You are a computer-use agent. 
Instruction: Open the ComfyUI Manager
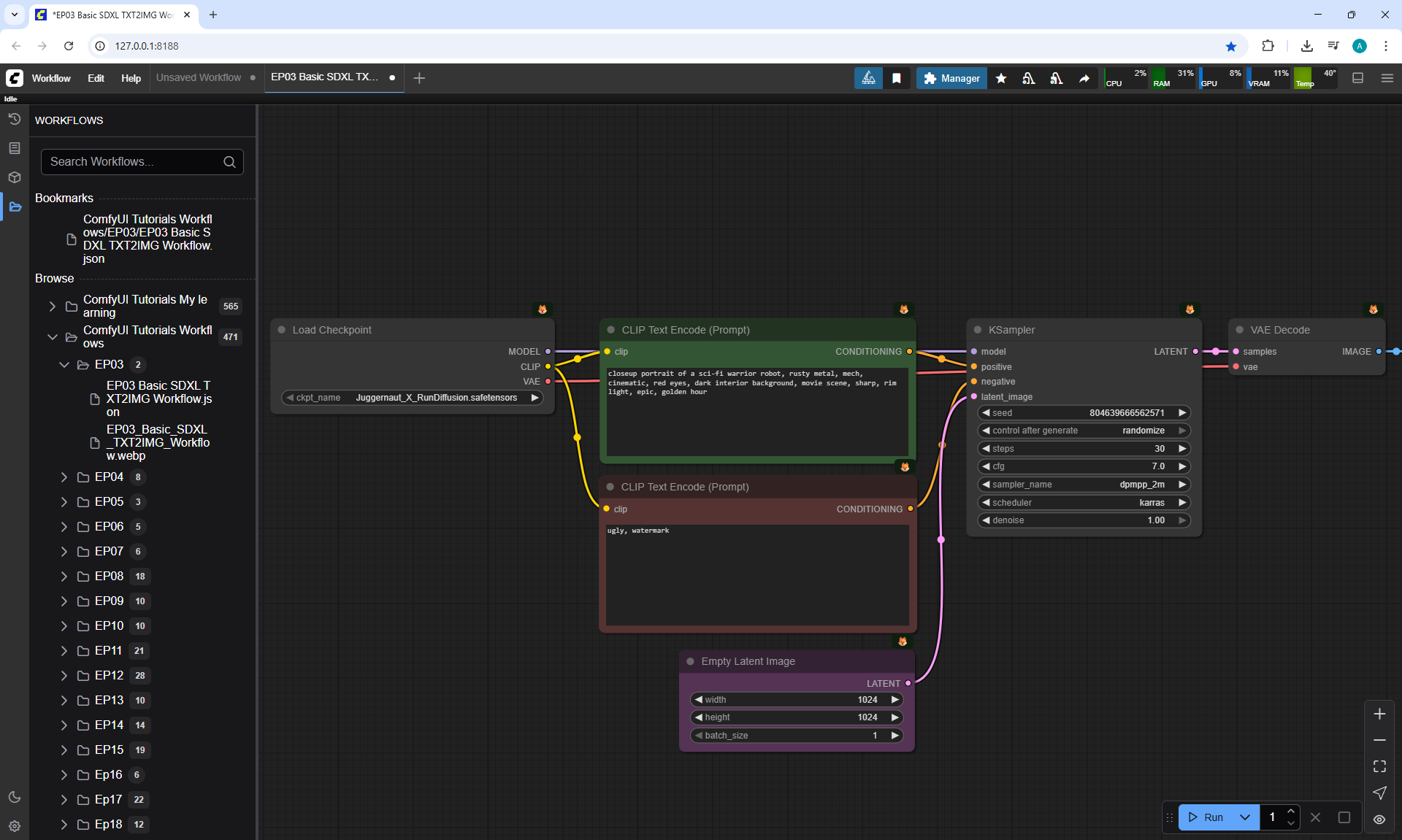(951, 78)
